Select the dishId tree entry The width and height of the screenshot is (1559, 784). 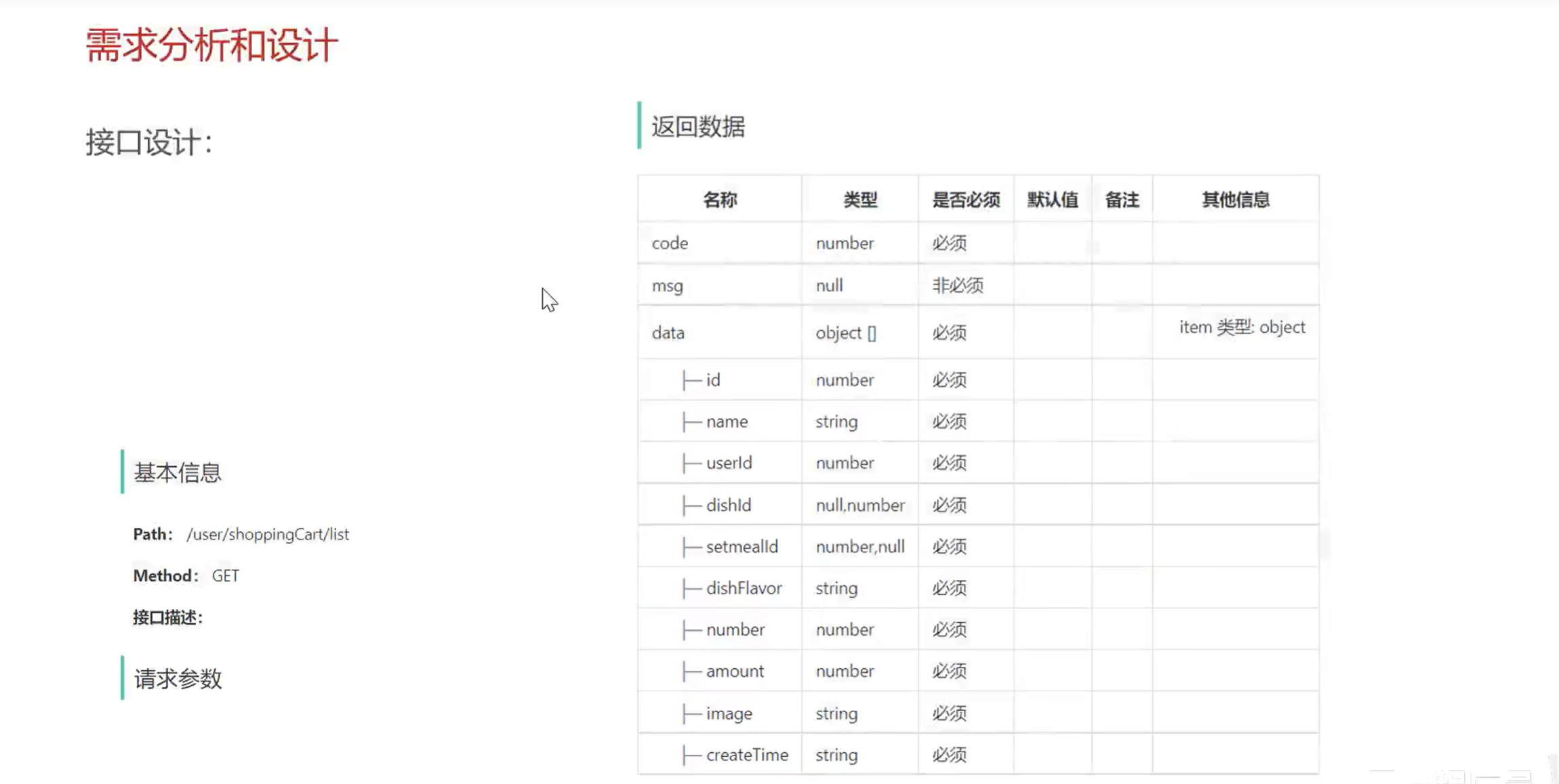tap(729, 505)
